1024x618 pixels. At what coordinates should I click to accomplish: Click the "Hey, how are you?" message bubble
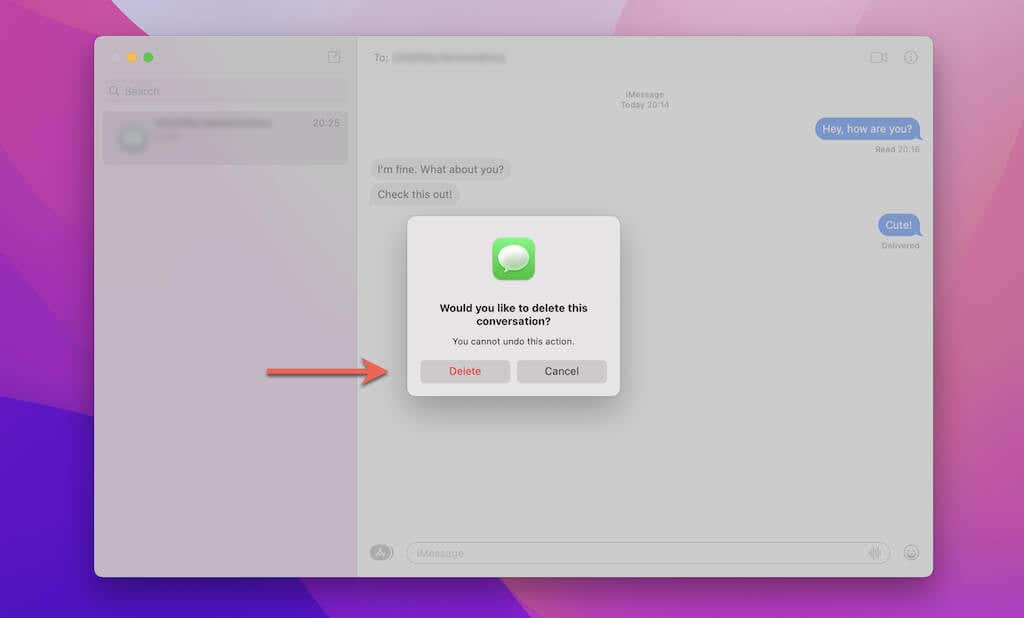tap(867, 129)
